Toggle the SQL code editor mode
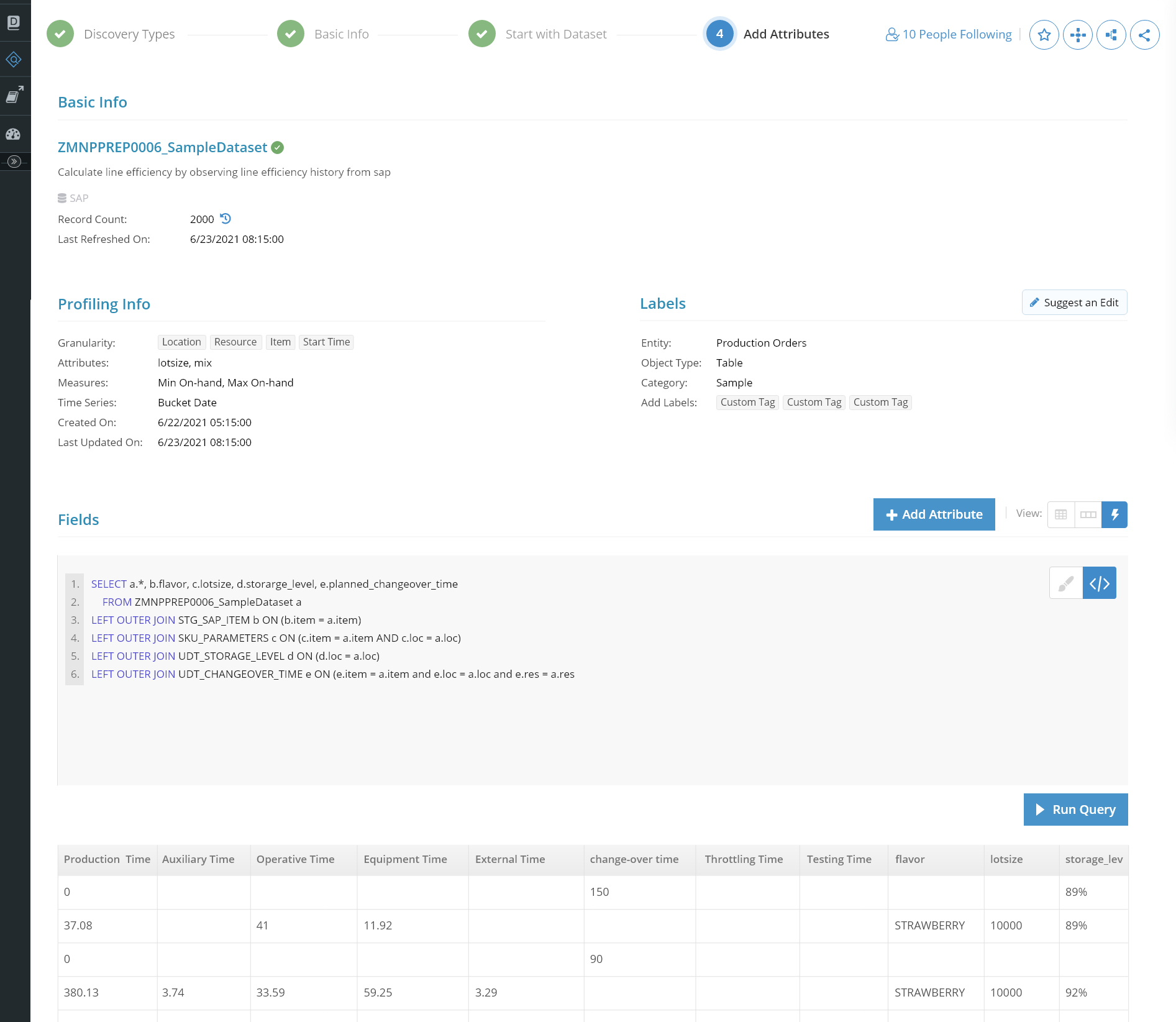The image size is (1176, 1022). (1099, 583)
